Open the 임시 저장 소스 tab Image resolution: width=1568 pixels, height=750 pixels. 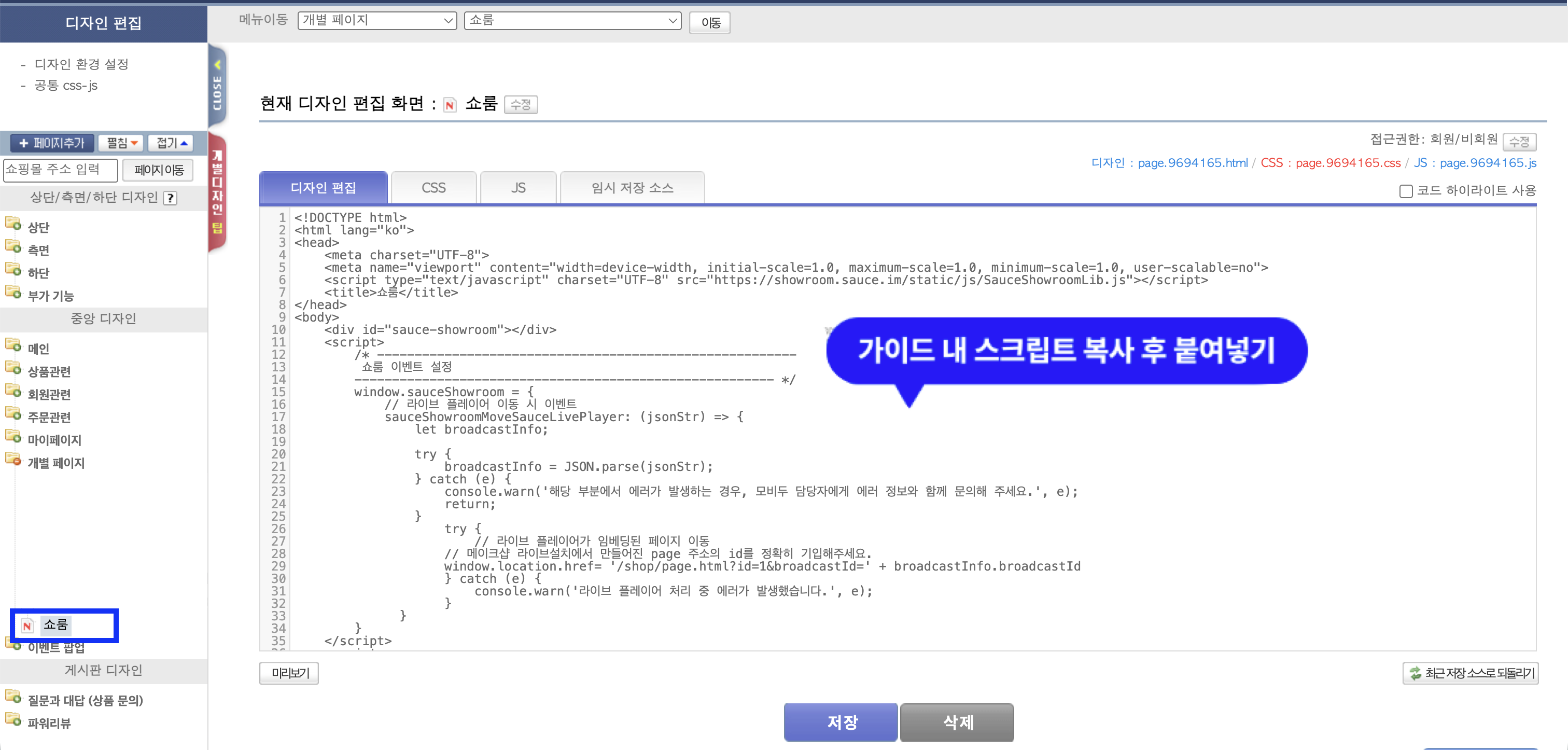[632, 188]
